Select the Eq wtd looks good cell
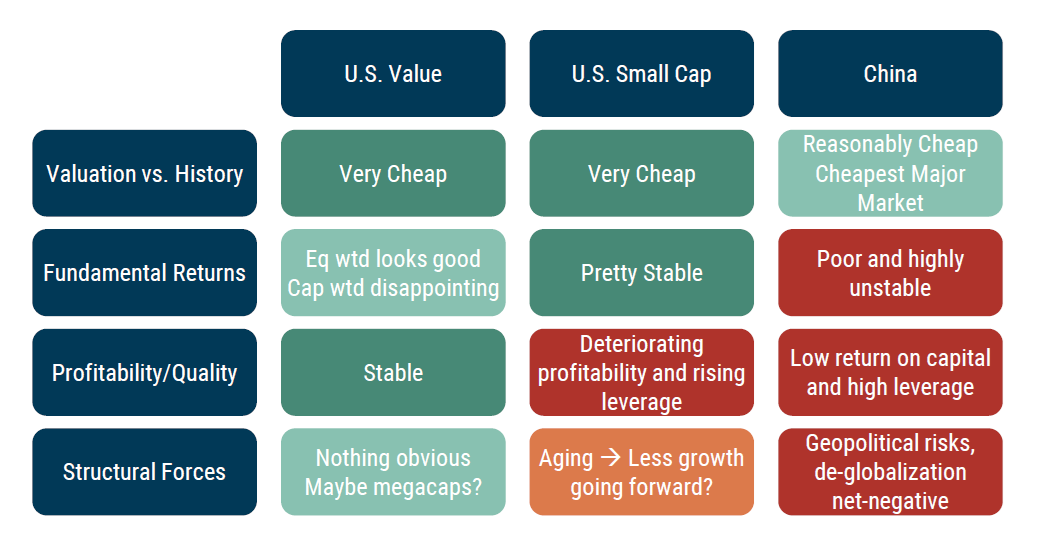The width and height of the screenshot is (1046, 536). pos(393,273)
